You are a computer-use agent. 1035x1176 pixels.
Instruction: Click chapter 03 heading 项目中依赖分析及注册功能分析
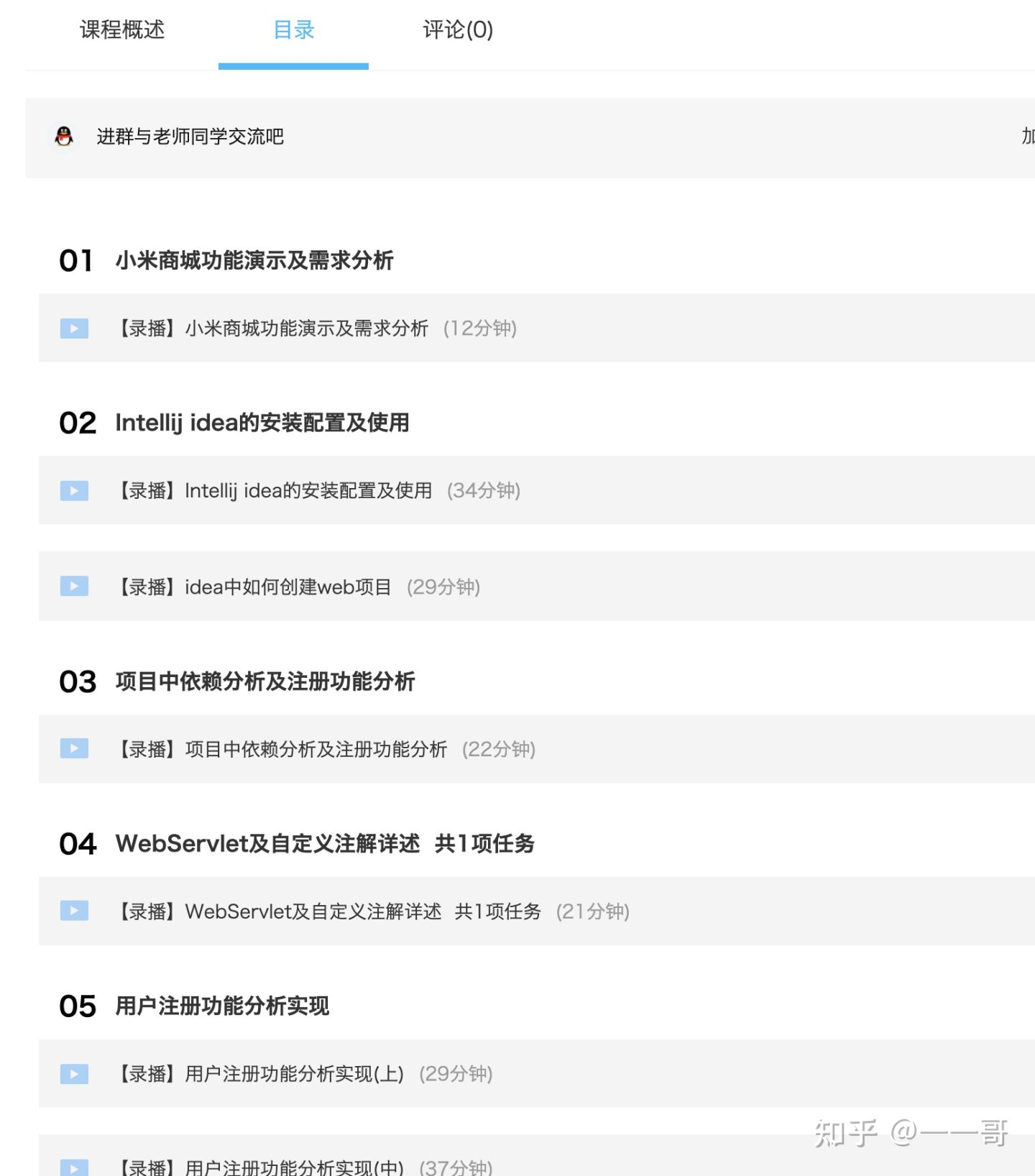265,681
